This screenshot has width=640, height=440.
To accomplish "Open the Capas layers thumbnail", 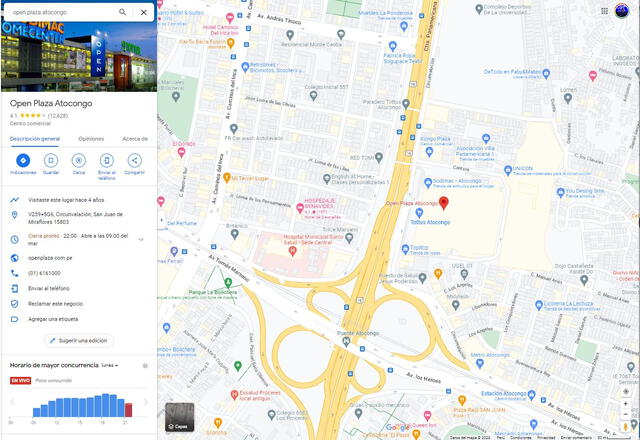I will point(180,417).
